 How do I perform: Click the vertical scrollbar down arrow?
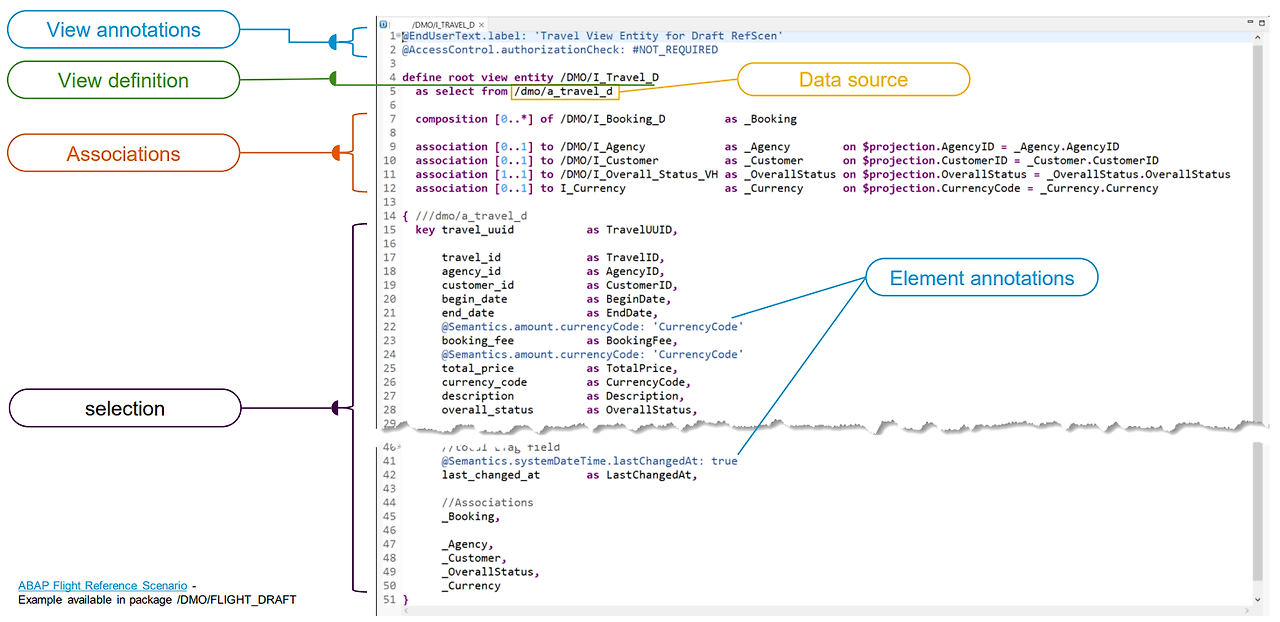pyautogui.click(x=1258, y=600)
